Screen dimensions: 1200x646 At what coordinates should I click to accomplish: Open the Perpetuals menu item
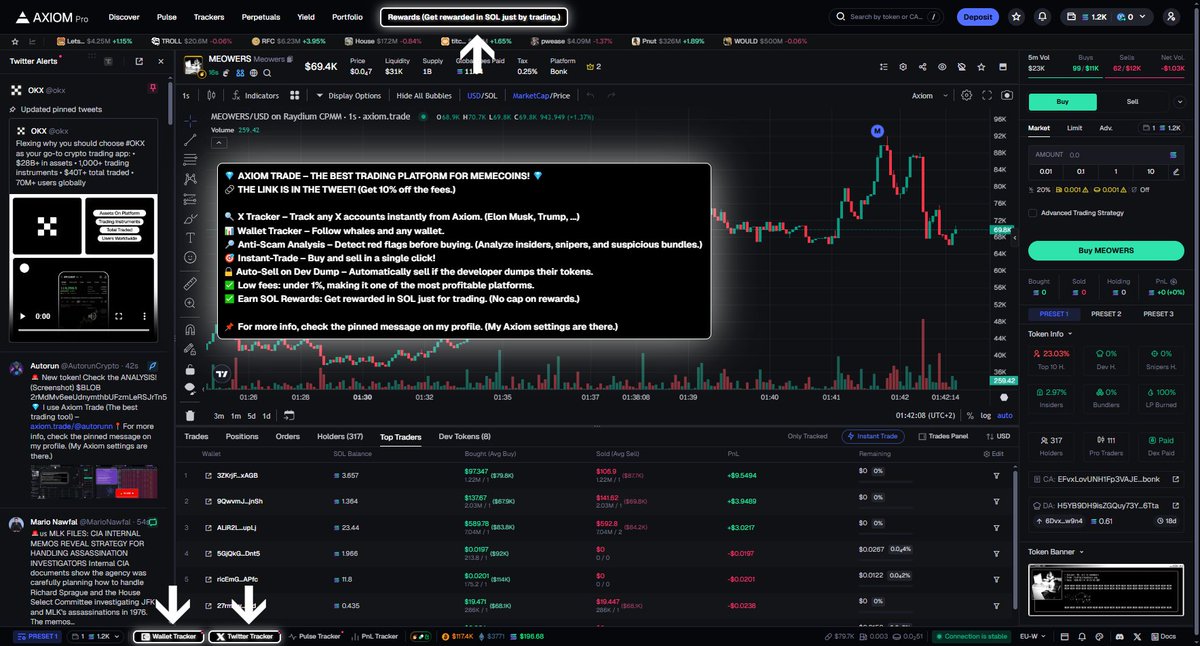(x=260, y=17)
